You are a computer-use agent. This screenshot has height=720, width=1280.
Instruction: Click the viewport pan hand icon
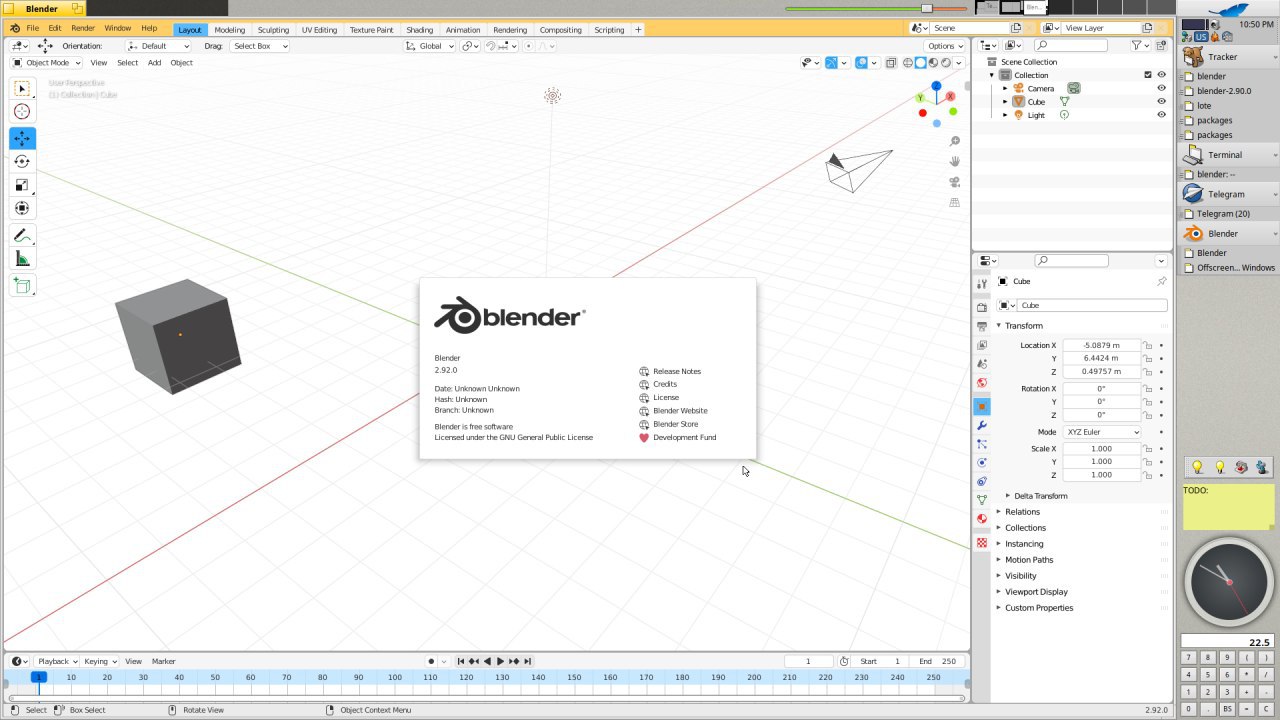[x=955, y=161]
